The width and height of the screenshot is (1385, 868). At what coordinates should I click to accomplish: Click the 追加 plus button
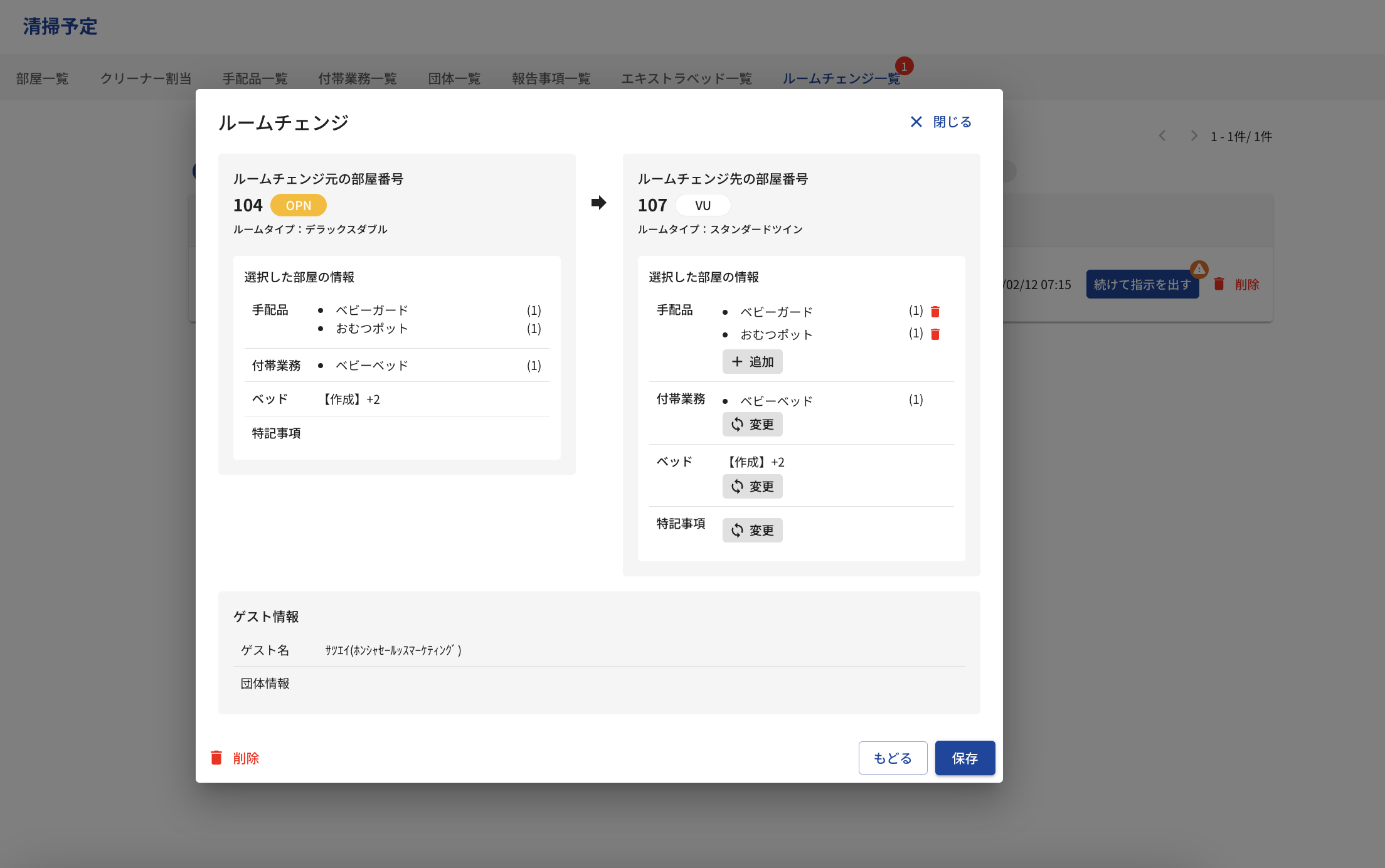[752, 362]
